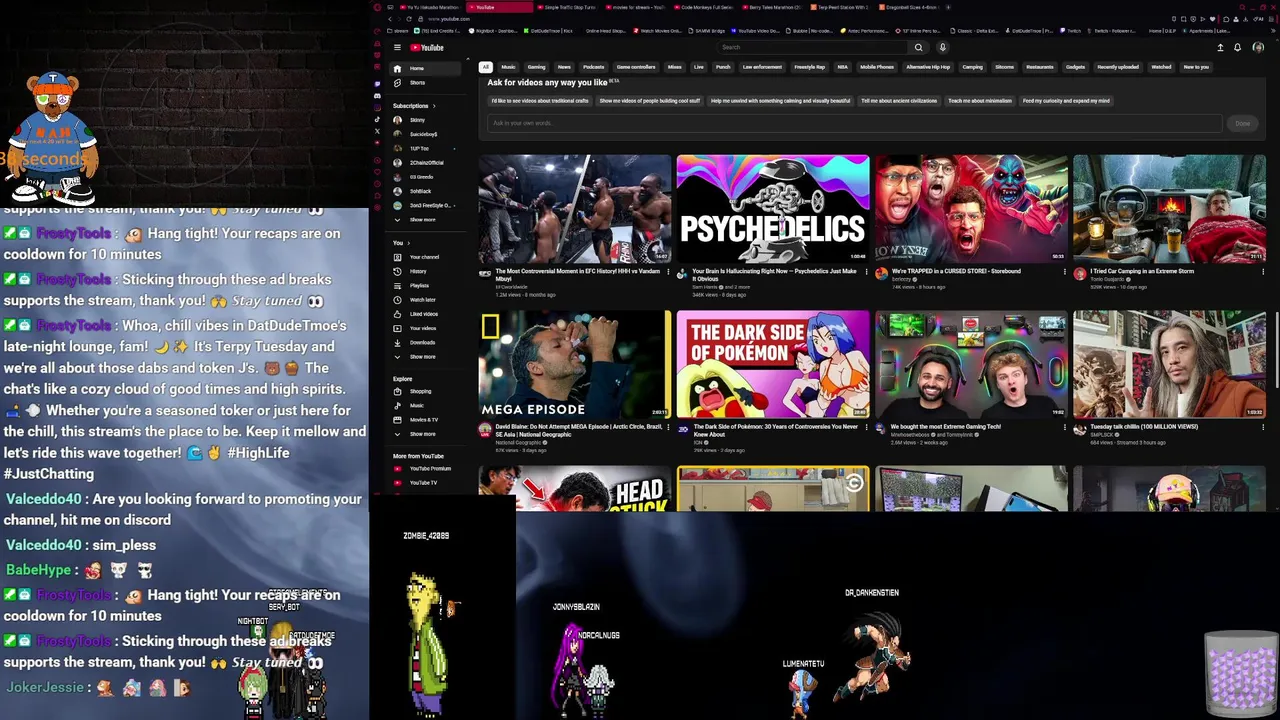The image size is (1280, 720).
Task: Open Your videos in sidebar
Action: point(425,328)
